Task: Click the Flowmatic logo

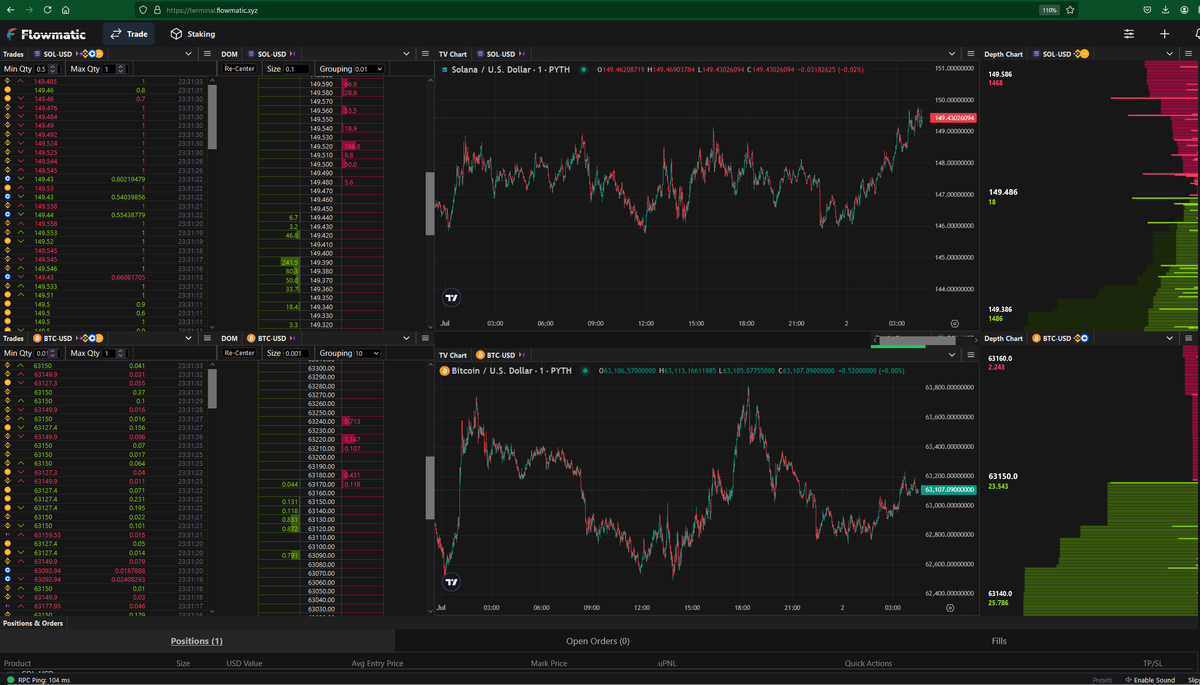Action: (x=47, y=34)
